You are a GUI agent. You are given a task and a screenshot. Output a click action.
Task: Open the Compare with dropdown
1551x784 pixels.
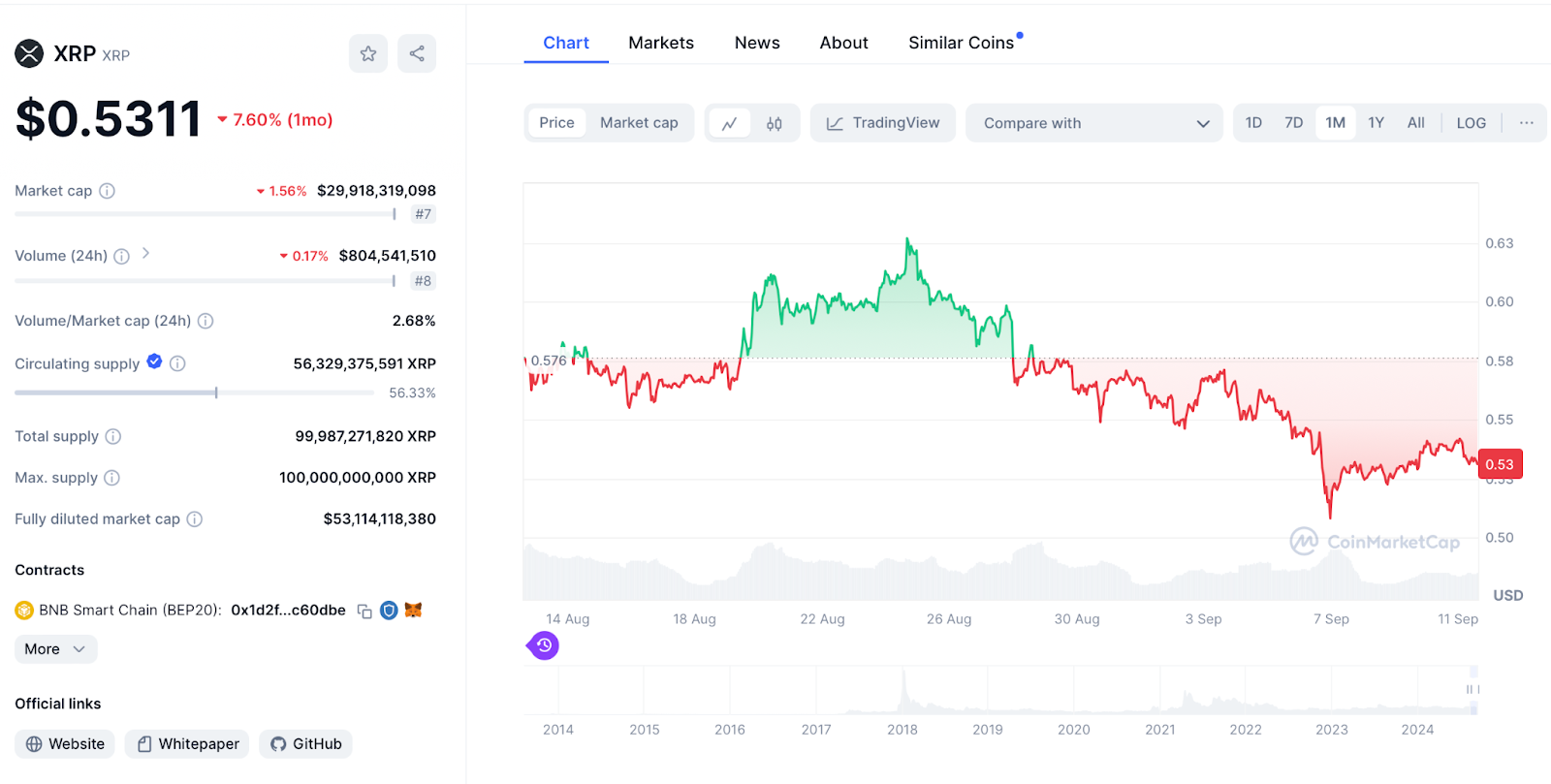coord(1095,123)
